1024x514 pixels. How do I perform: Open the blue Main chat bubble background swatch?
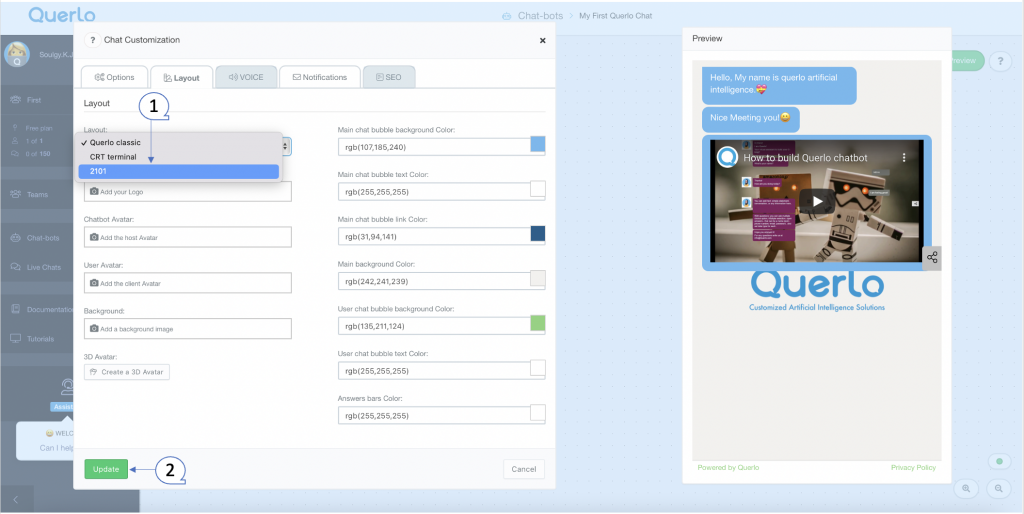click(537, 144)
